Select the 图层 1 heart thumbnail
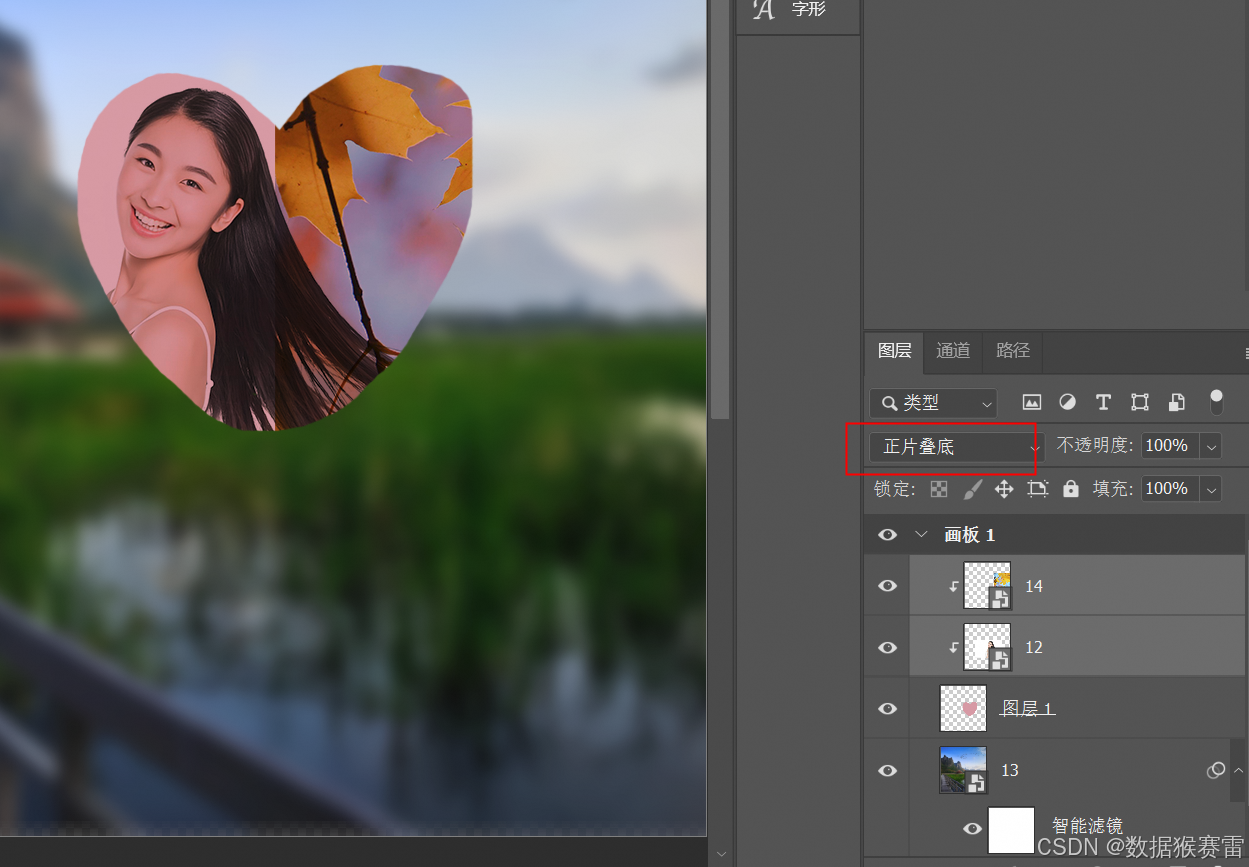The width and height of the screenshot is (1249, 867). click(963, 709)
